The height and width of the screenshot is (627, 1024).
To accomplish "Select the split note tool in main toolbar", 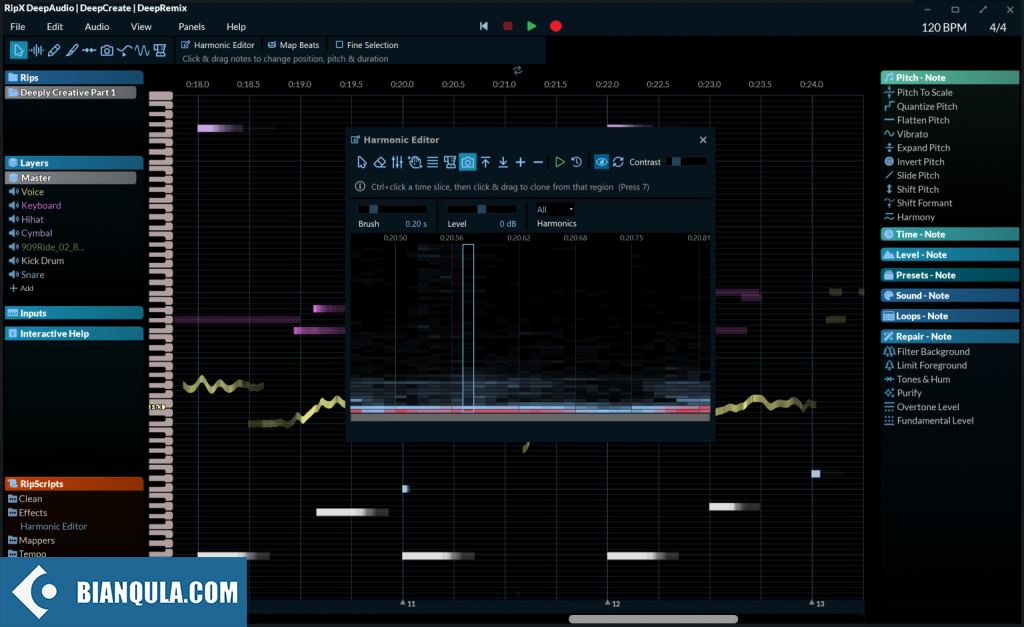I will 89,50.
